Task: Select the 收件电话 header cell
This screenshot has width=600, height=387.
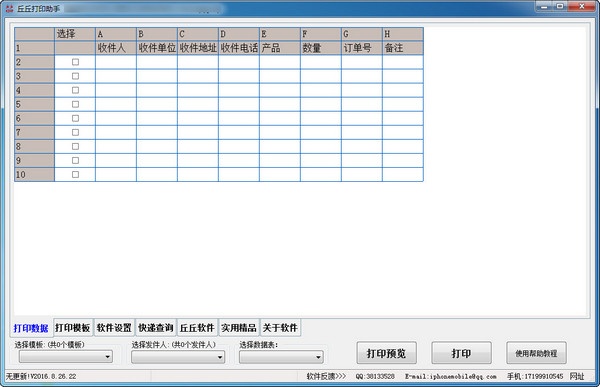Action: pos(239,48)
